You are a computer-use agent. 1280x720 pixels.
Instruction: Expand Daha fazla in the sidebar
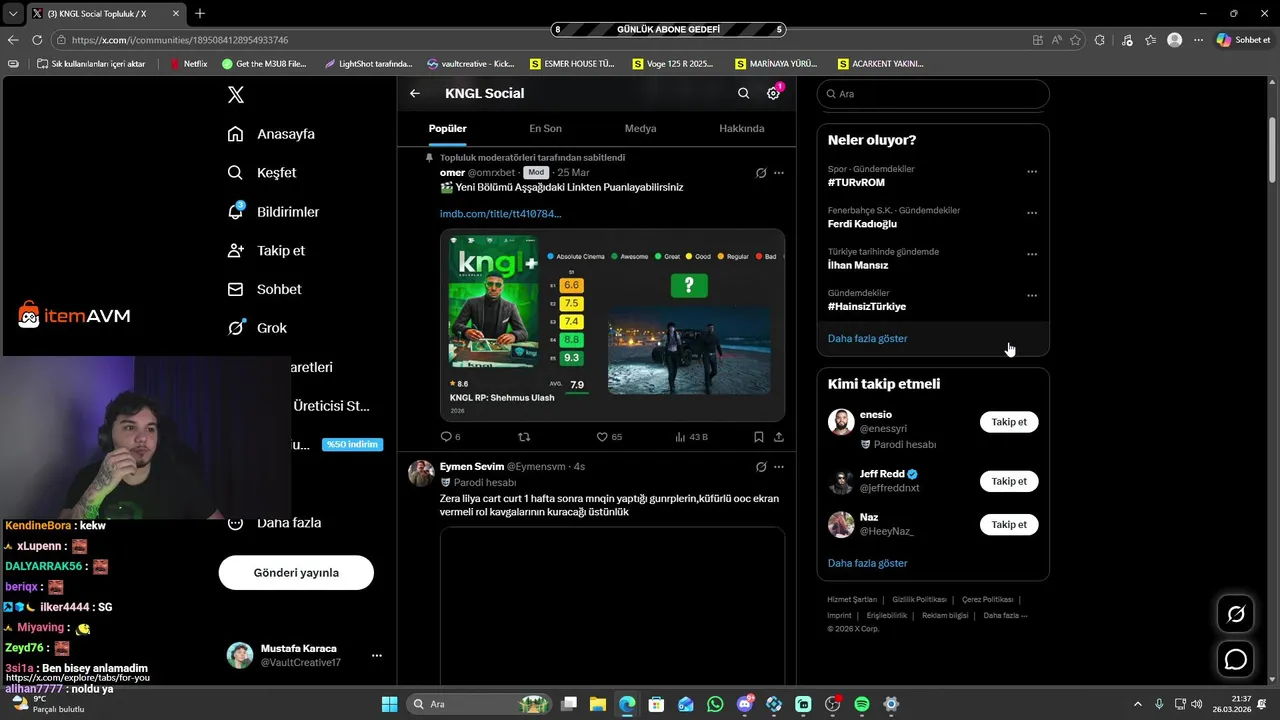click(x=274, y=523)
